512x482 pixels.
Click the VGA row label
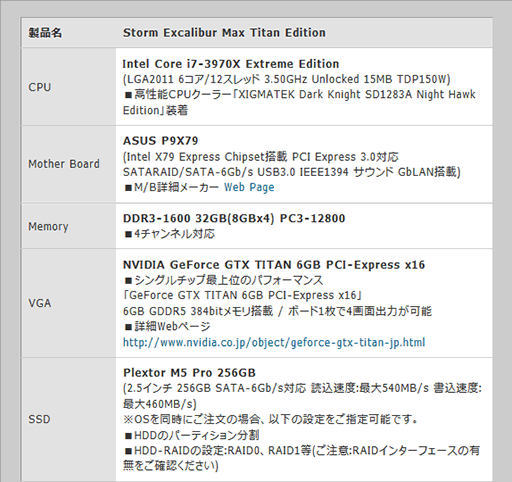[x=39, y=303]
